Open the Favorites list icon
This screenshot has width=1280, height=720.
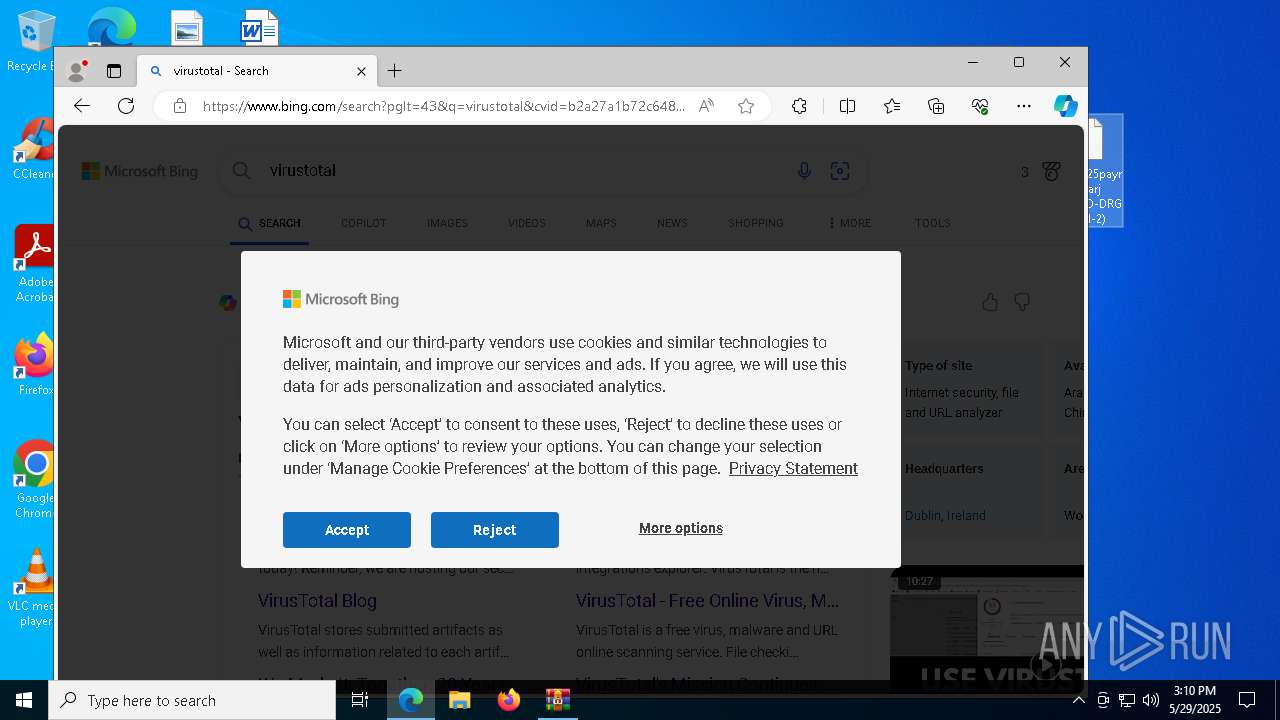click(x=892, y=106)
